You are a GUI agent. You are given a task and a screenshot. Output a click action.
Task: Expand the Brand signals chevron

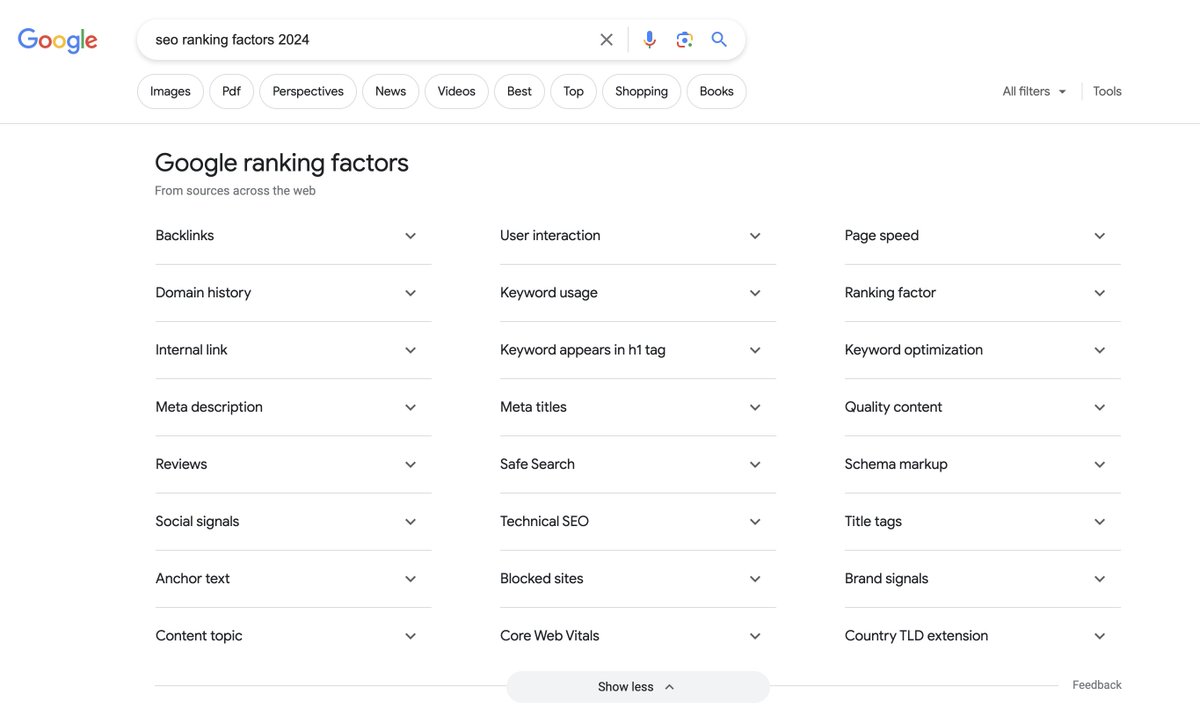point(1100,578)
